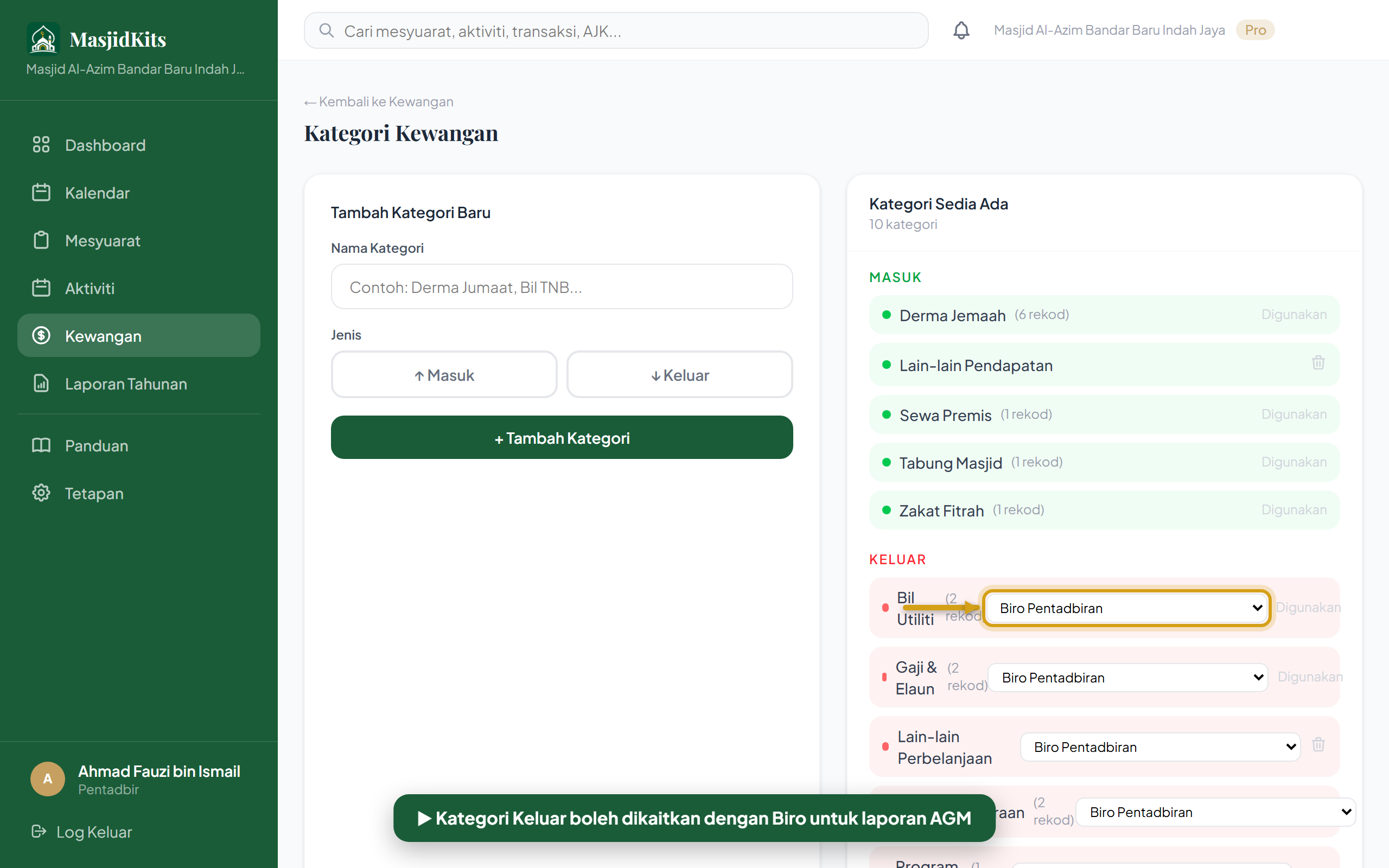
Task: Click the search magnifier icon
Action: (327, 30)
